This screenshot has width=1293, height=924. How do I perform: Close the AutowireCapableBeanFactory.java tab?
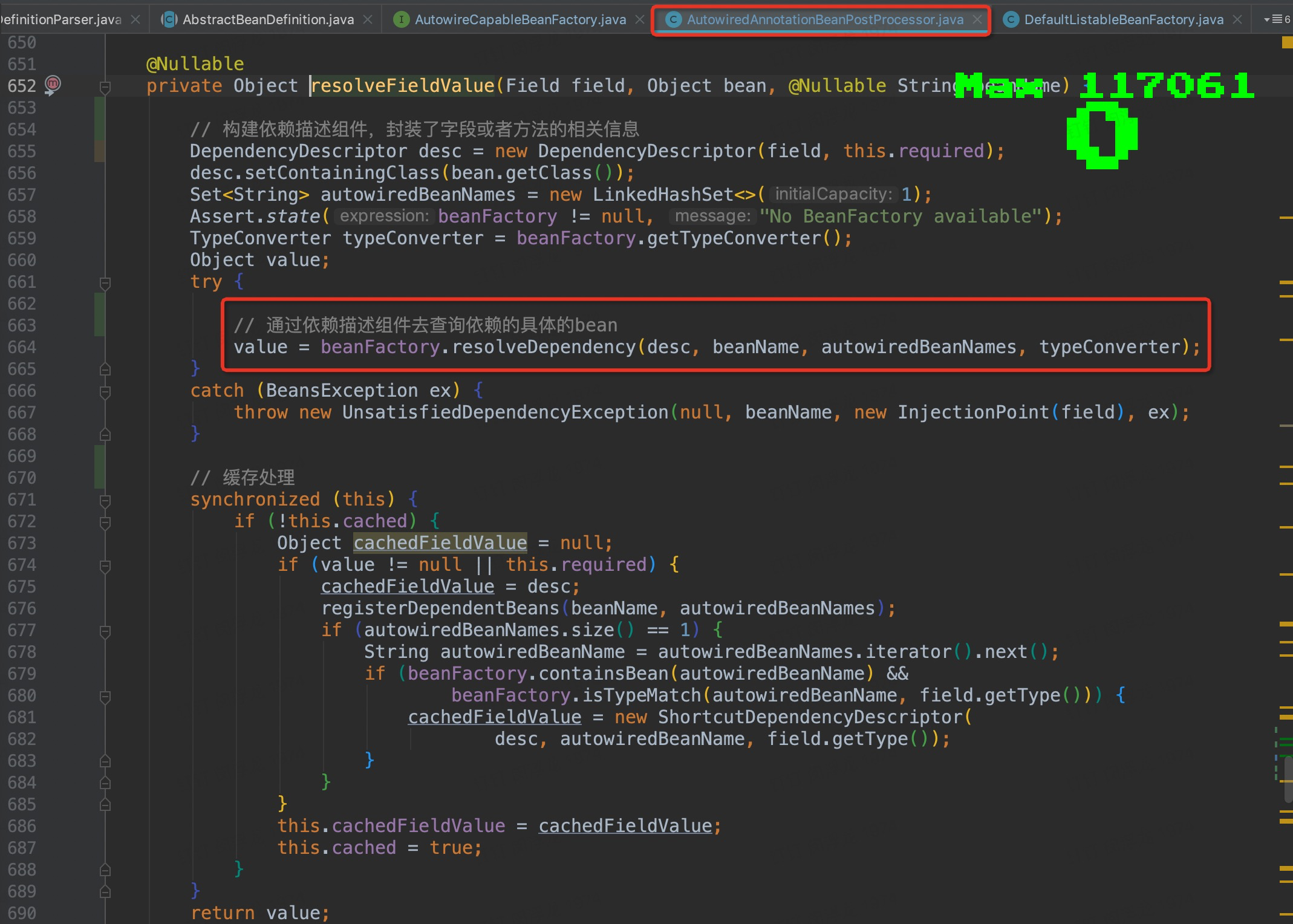coord(640,20)
